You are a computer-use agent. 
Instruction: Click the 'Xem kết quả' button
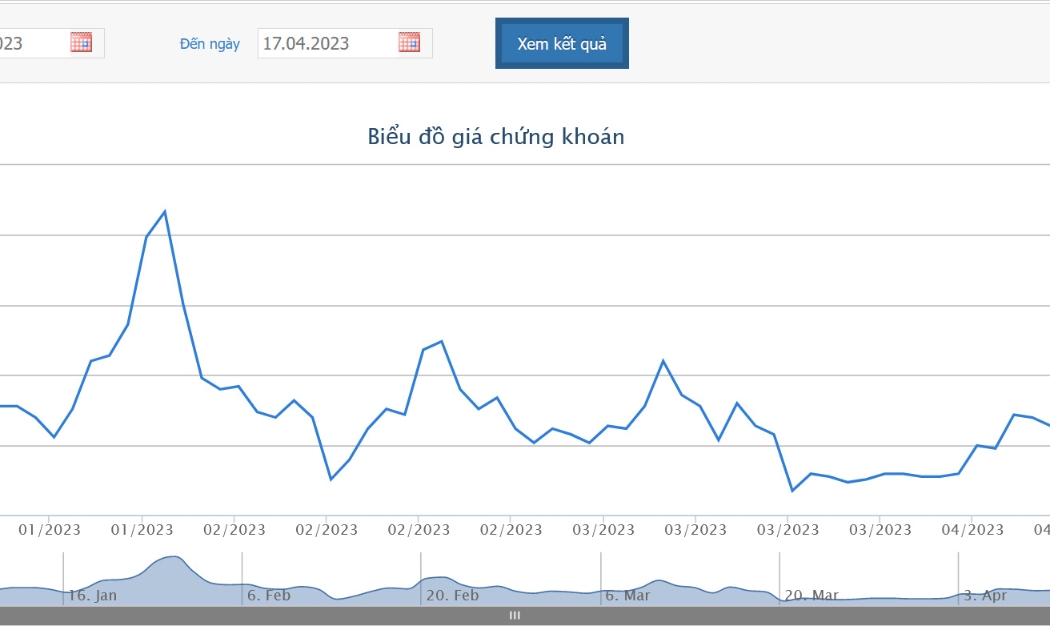pyautogui.click(x=562, y=44)
